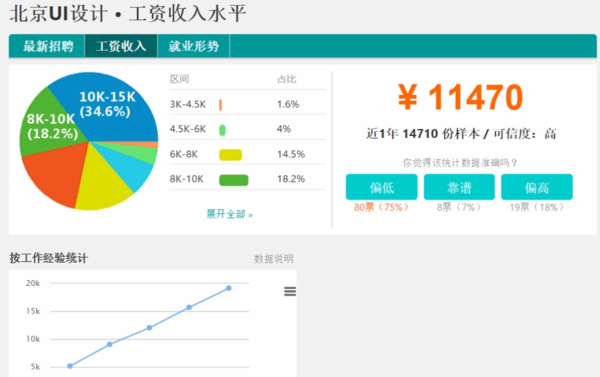This screenshot has width=600, height=377.
Task: Switch to the 最新招聘 tab
Action: click(x=47, y=46)
